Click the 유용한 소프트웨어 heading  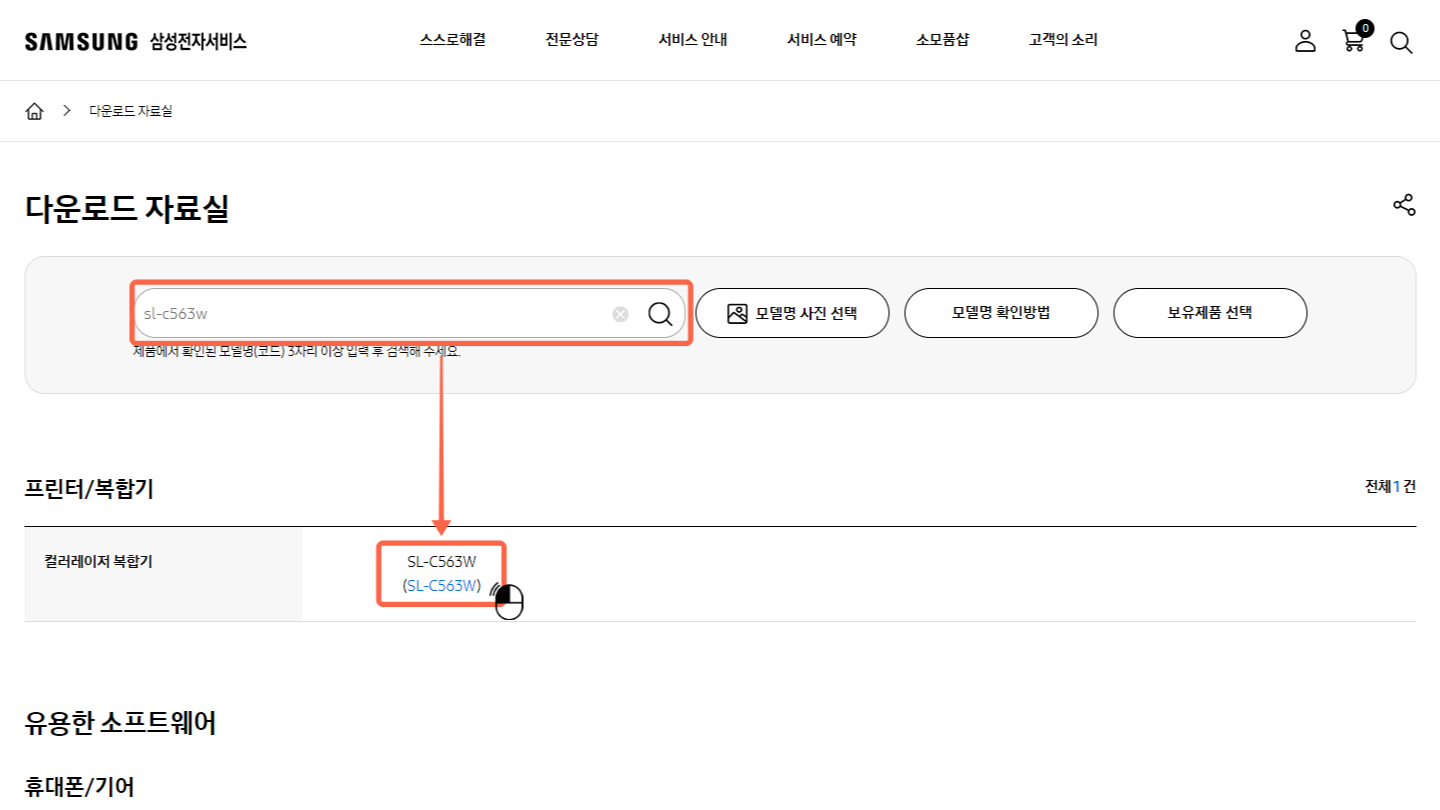(x=120, y=723)
